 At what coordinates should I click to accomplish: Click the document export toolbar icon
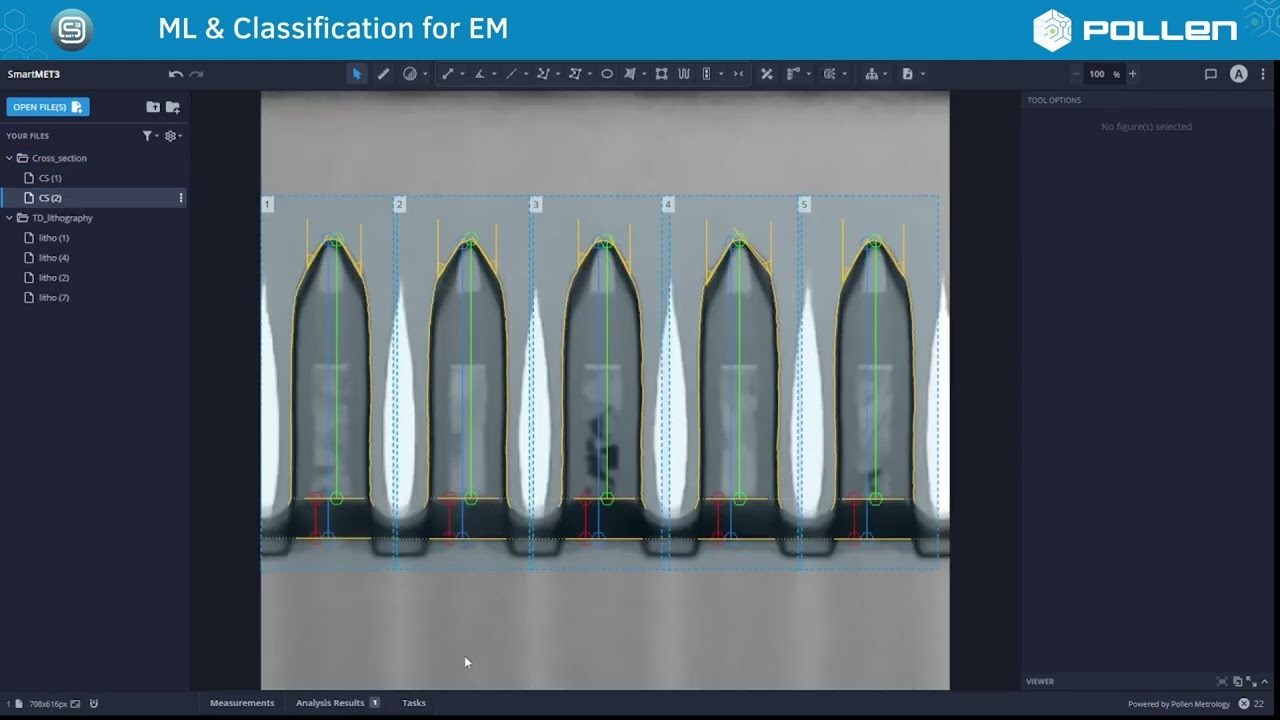pyautogui.click(x=907, y=74)
